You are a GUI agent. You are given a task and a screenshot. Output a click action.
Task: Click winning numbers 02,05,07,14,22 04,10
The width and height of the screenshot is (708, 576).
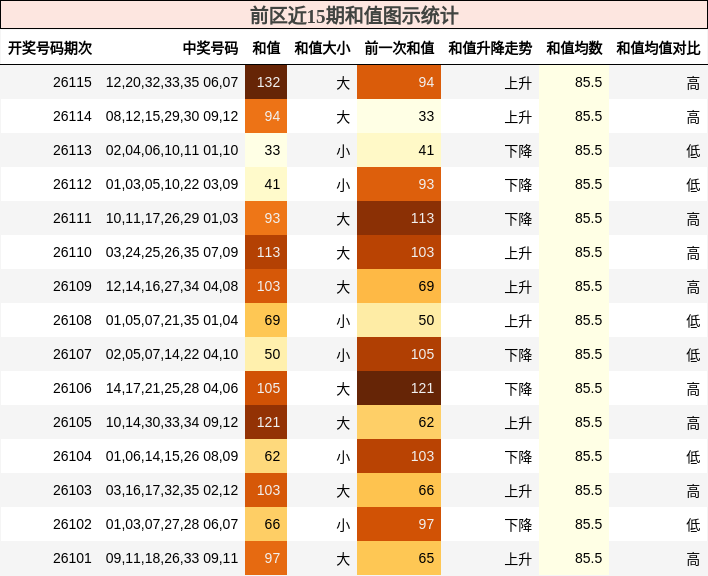click(172, 354)
